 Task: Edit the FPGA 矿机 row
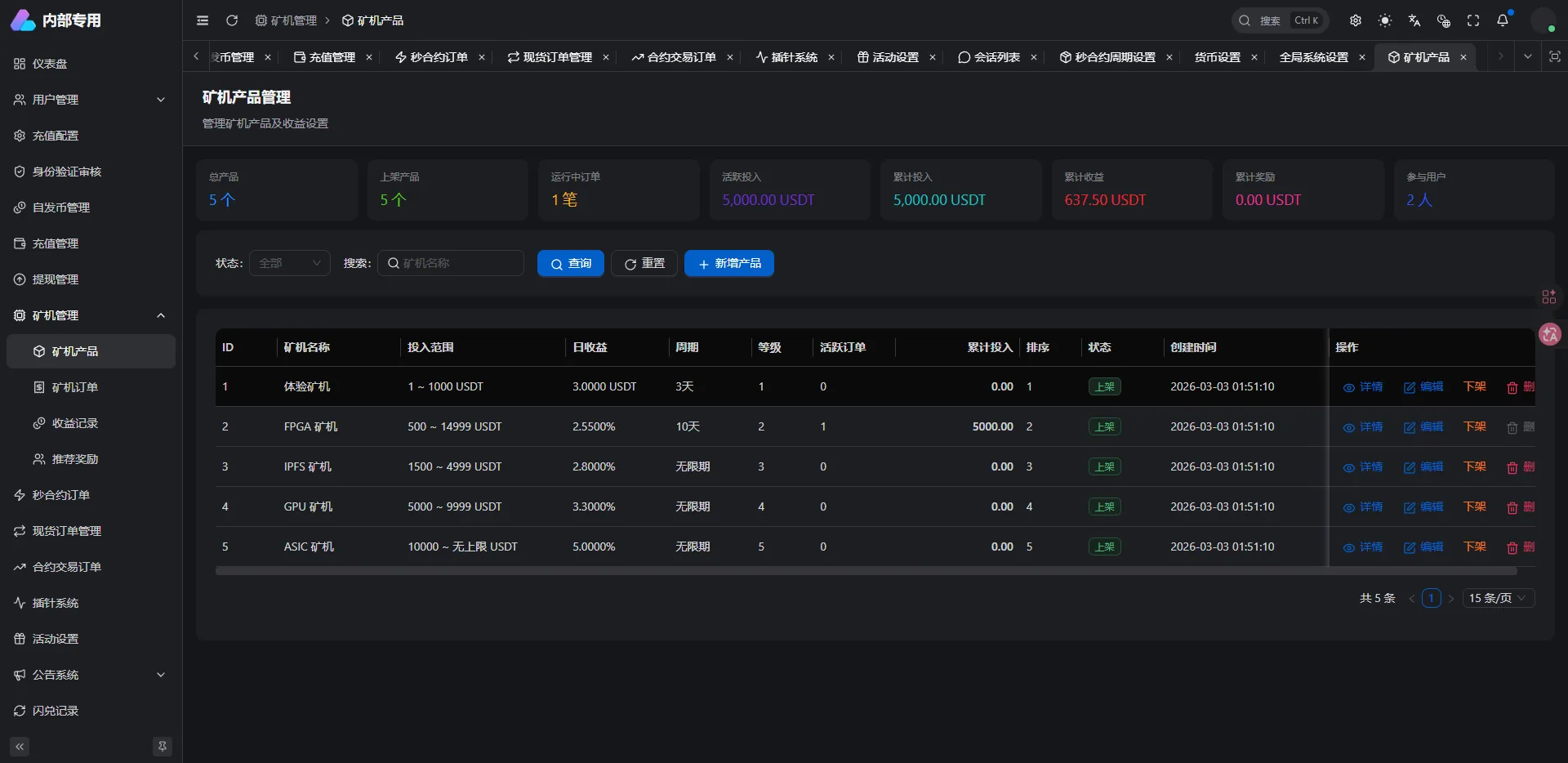pyautogui.click(x=1423, y=427)
